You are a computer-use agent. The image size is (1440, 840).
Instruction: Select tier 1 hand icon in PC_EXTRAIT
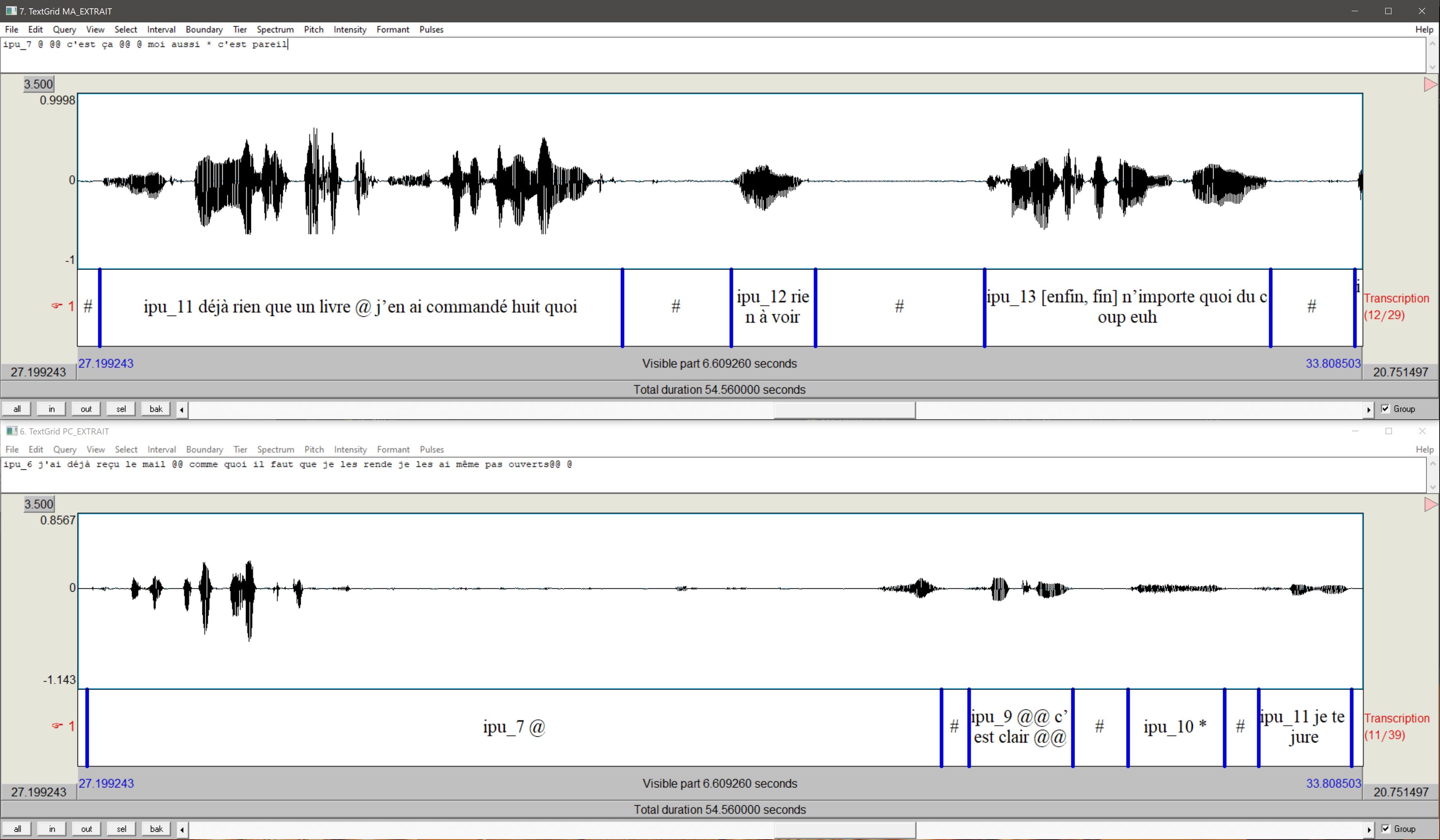pos(56,726)
